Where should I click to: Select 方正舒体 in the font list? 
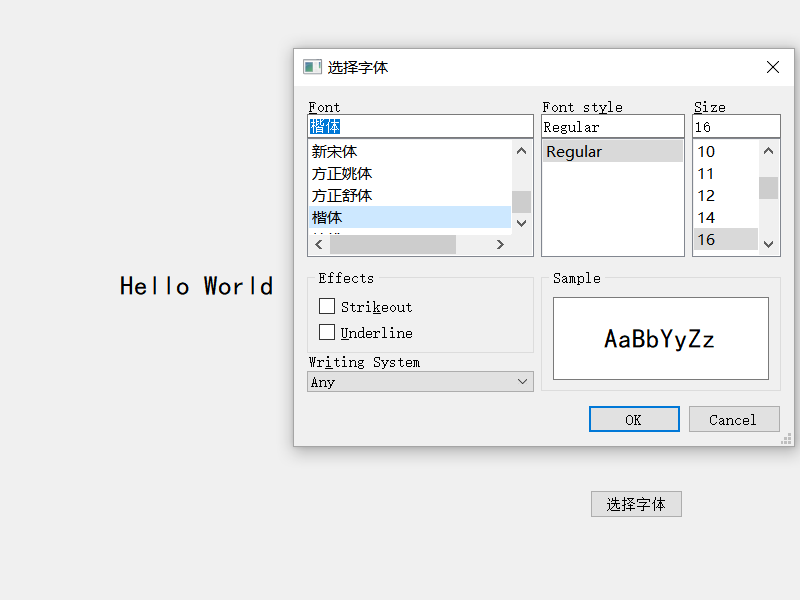click(410, 195)
